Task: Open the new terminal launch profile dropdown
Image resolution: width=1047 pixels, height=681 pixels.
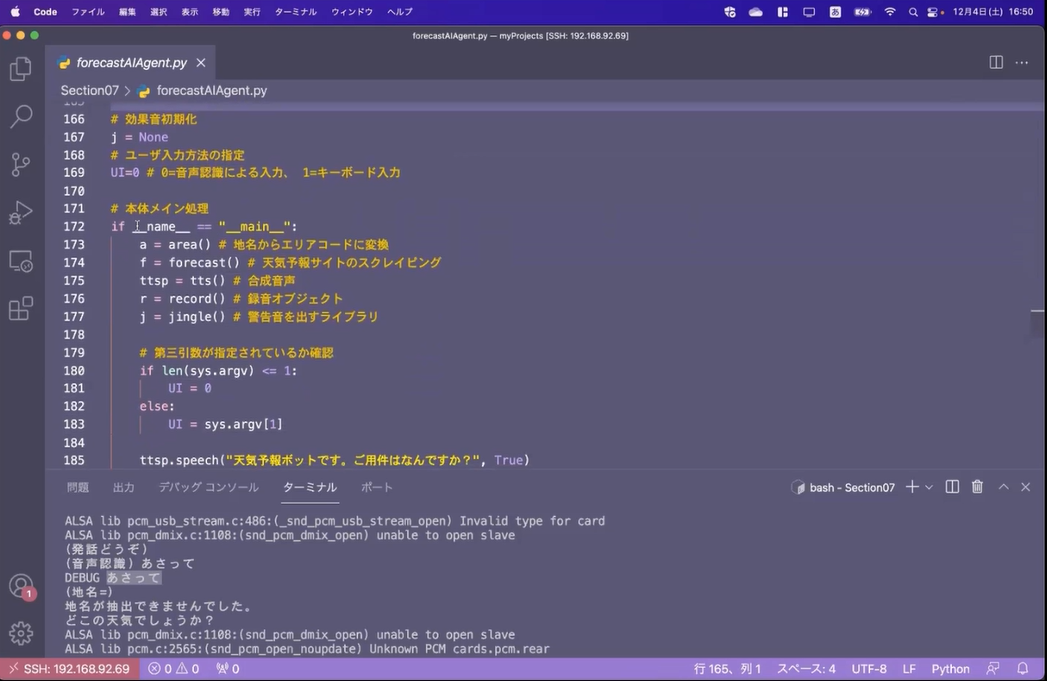Action: [929, 487]
